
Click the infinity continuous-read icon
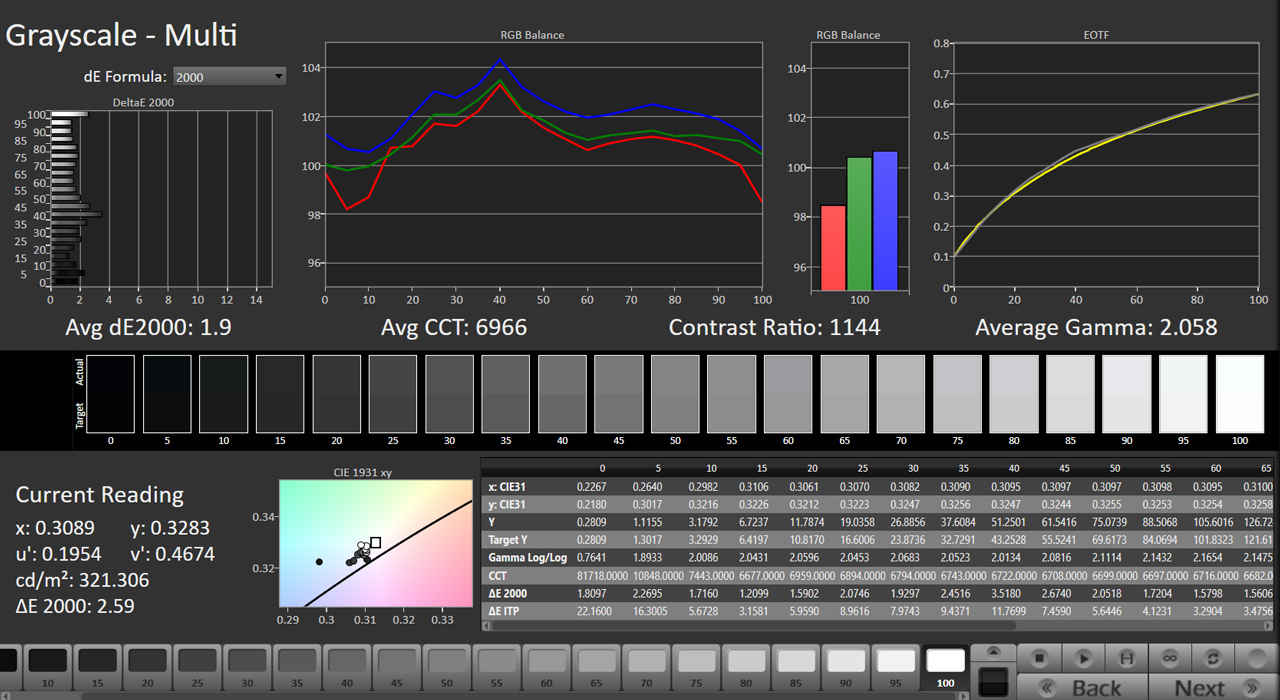1171,659
